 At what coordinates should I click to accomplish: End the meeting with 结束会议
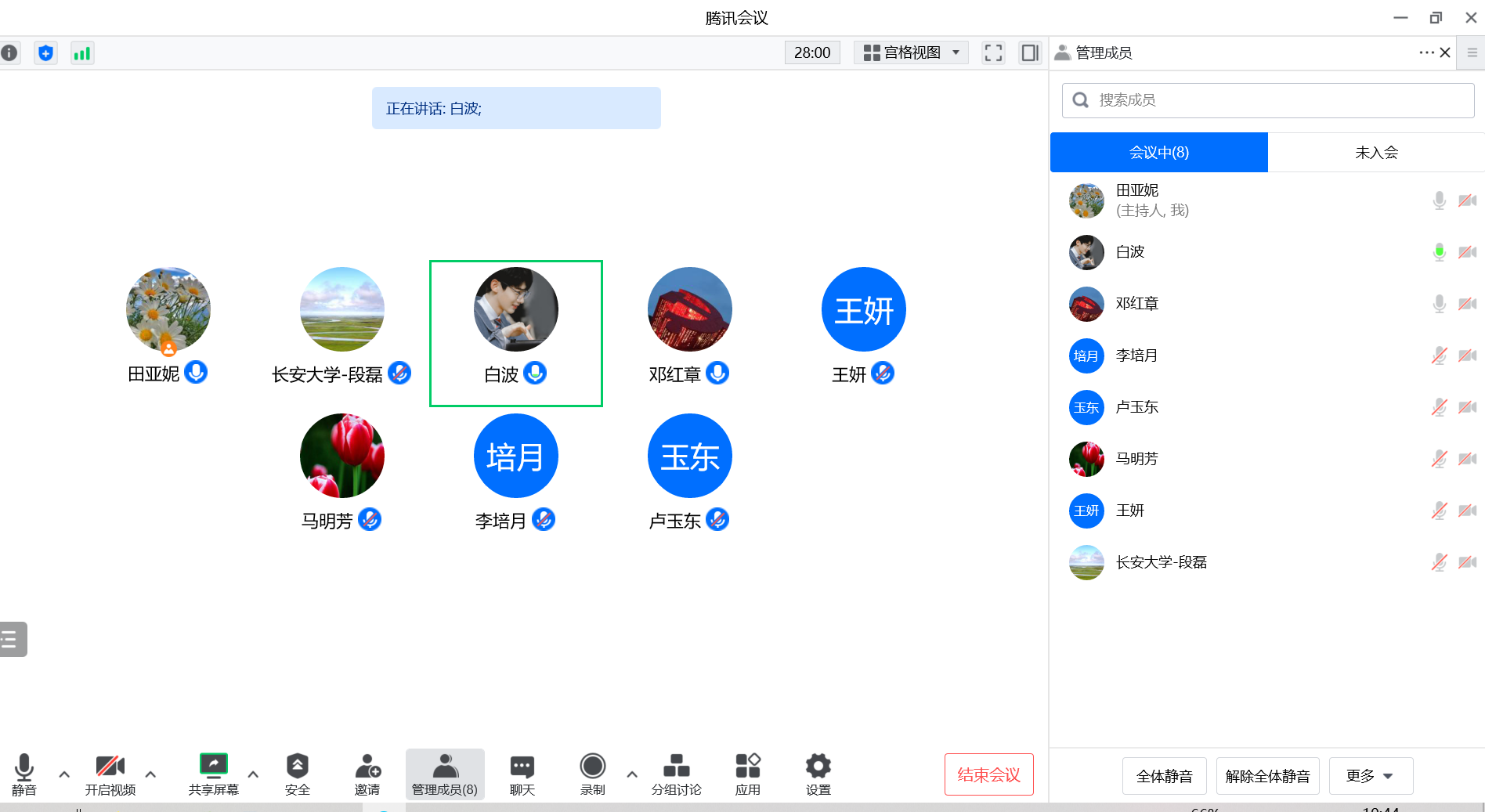pyautogui.click(x=988, y=774)
